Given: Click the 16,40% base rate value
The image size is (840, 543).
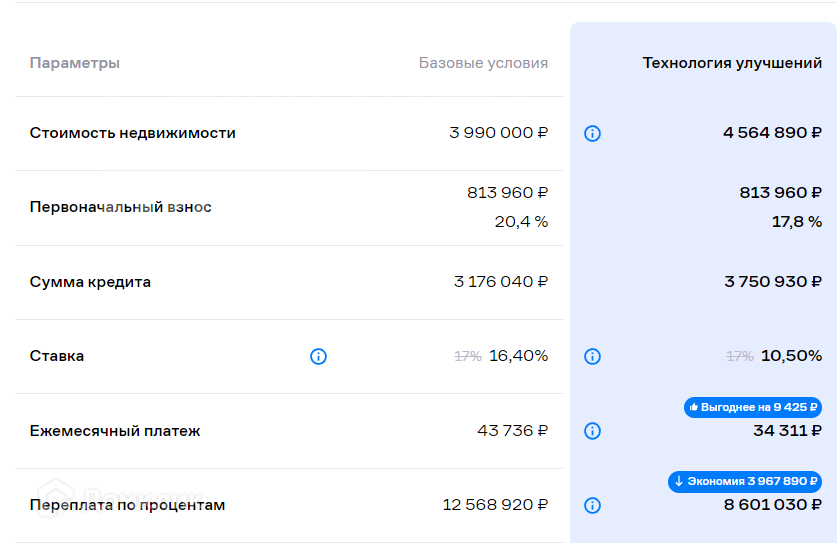Looking at the screenshot, I should pyautogui.click(x=518, y=356).
